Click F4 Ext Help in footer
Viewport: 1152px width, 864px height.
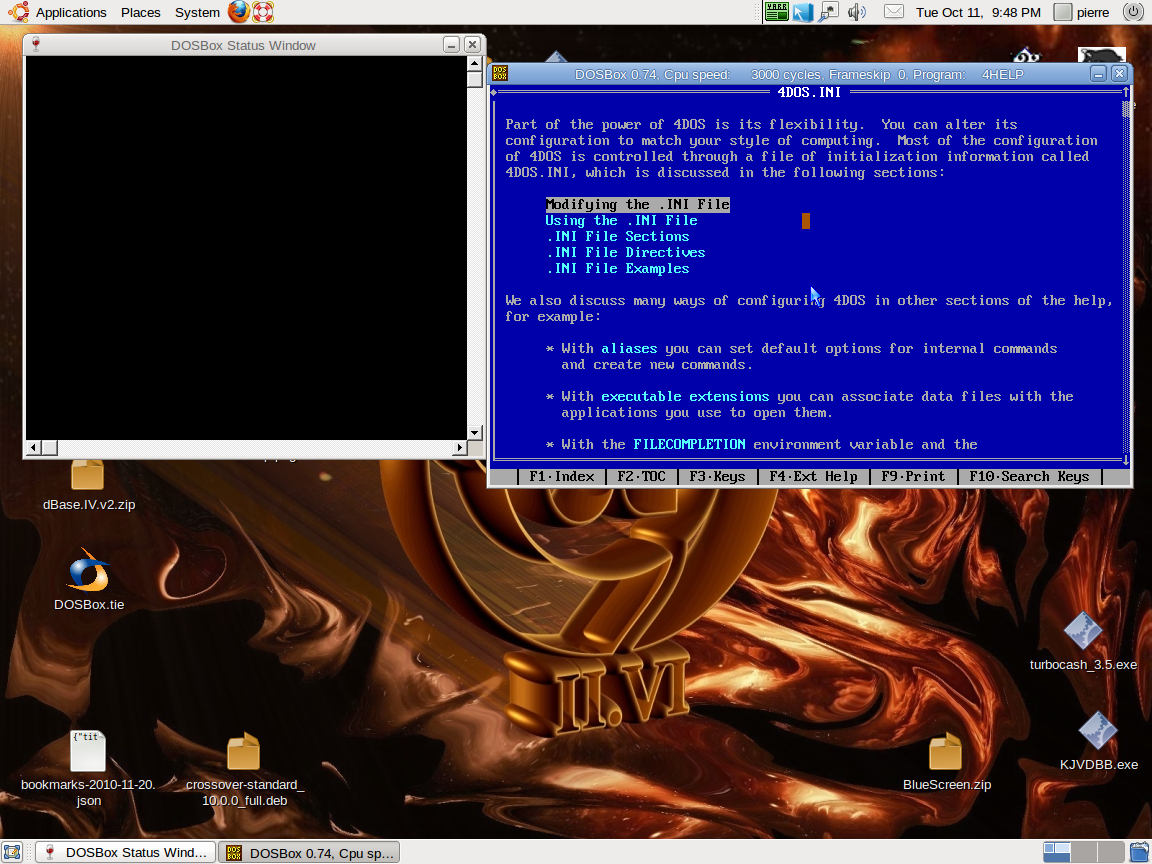click(x=813, y=477)
